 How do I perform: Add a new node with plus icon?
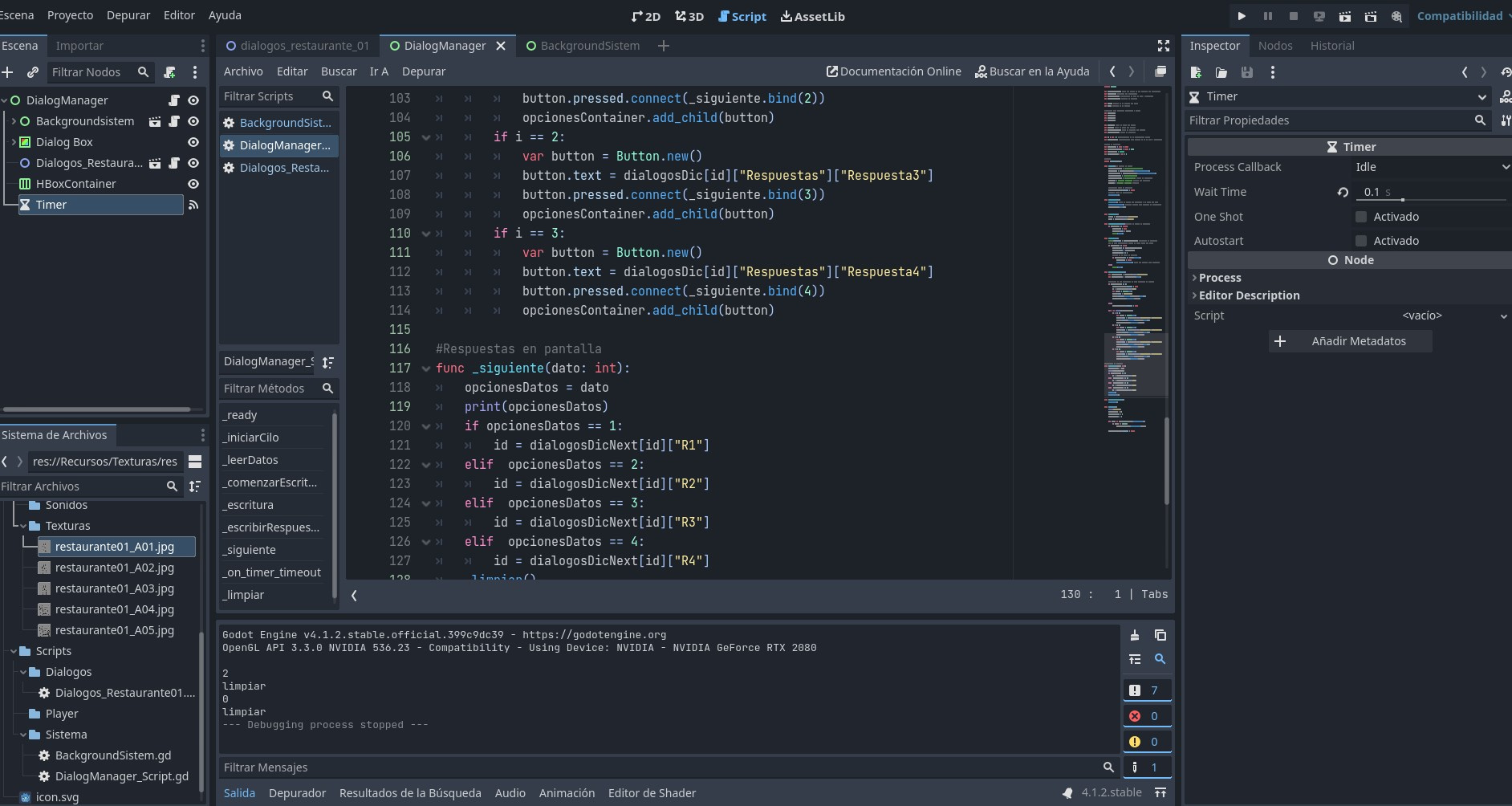[8, 72]
